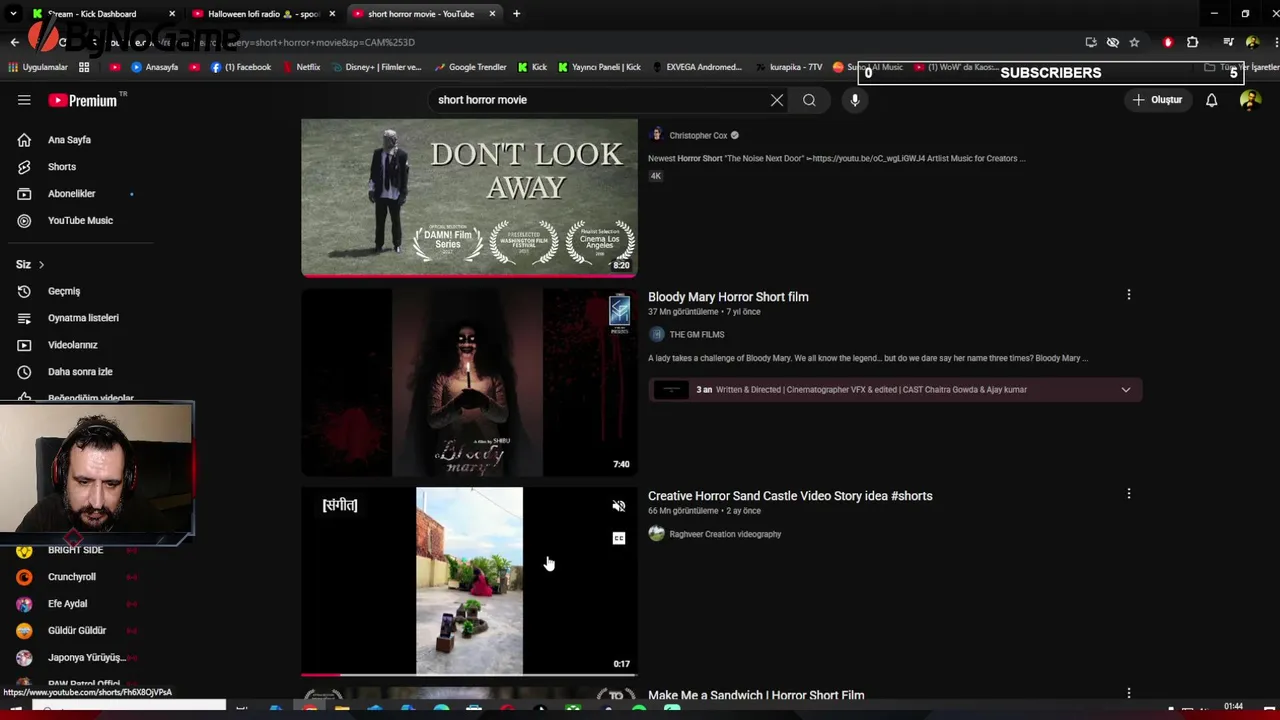Expand the Bloody Mary key moments chevron
This screenshot has width=1280, height=720.
(x=1125, y=390)
